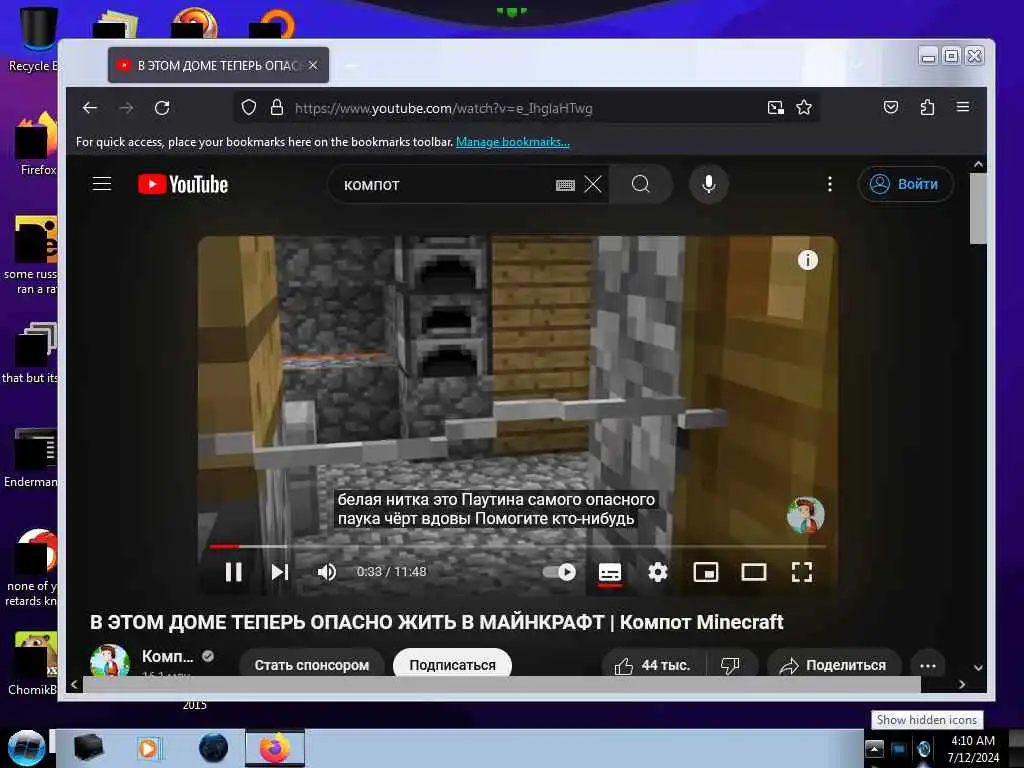
Task: Click the 0:33 / 11:48 time display
Action: (x=392, y=572)
